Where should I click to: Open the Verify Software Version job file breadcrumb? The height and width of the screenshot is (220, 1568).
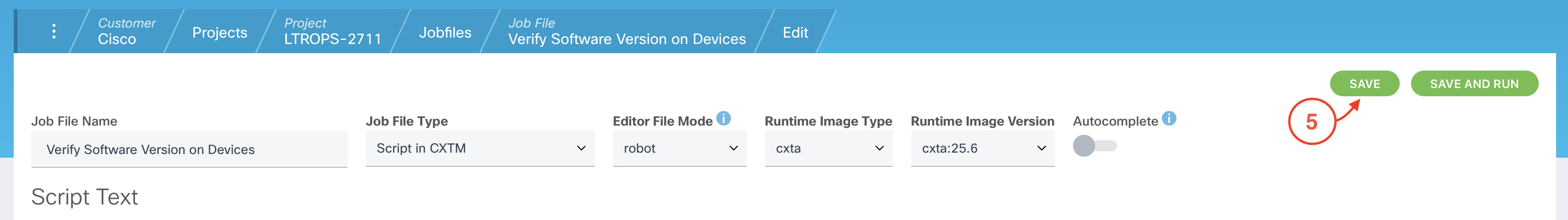pos(626,31)
